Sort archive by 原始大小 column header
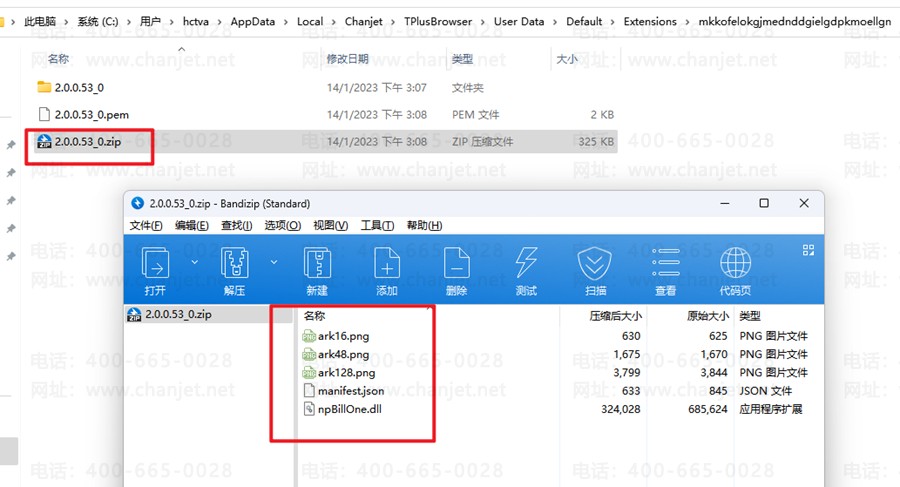Image resolution: width=900 pixels, height=487 pixels. click(708, 315)
